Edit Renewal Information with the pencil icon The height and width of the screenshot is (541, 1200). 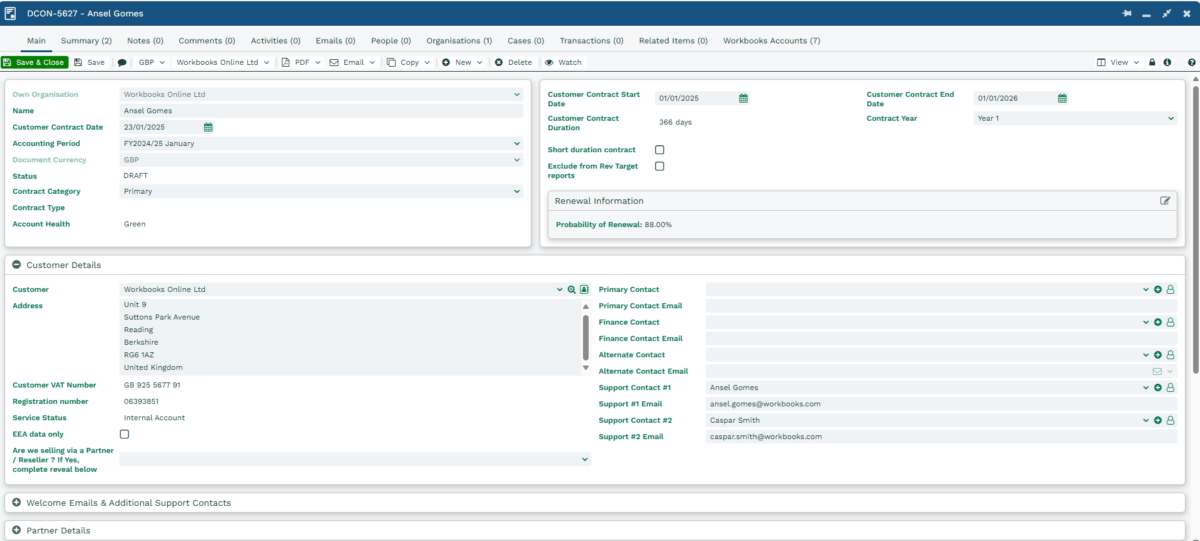pyautogui.click(x=1165, y=200)
